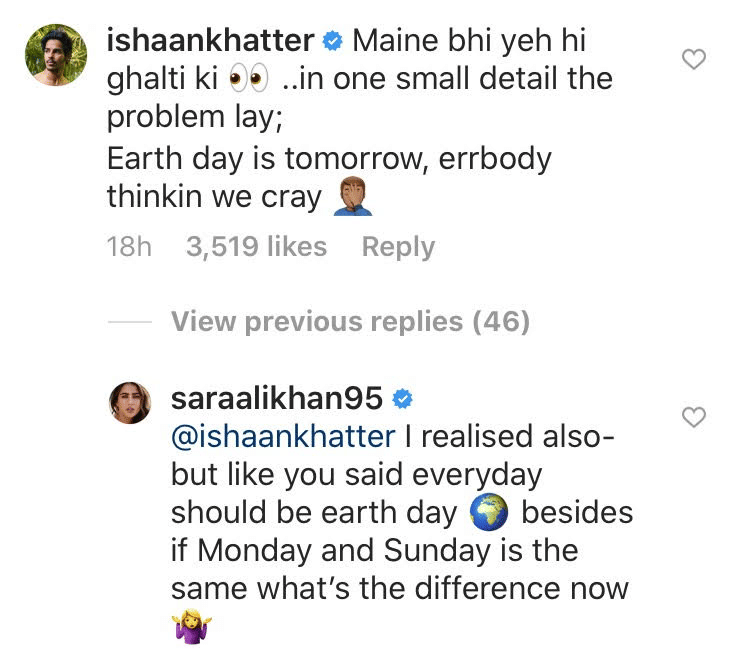The image size is (750, 659).
Task: Follow the @ishaankhatter mention in the reply
Action: 283,436
